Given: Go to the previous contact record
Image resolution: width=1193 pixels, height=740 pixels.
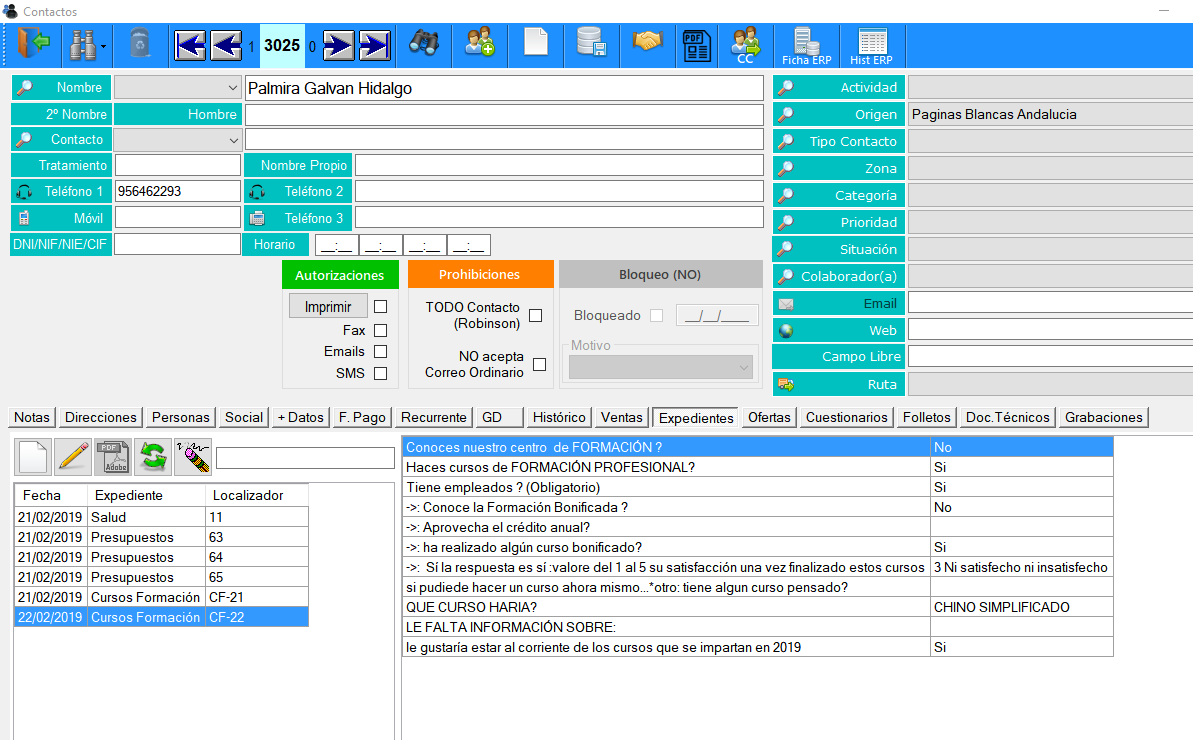Looking at the screenshot, I should point(226,46).
